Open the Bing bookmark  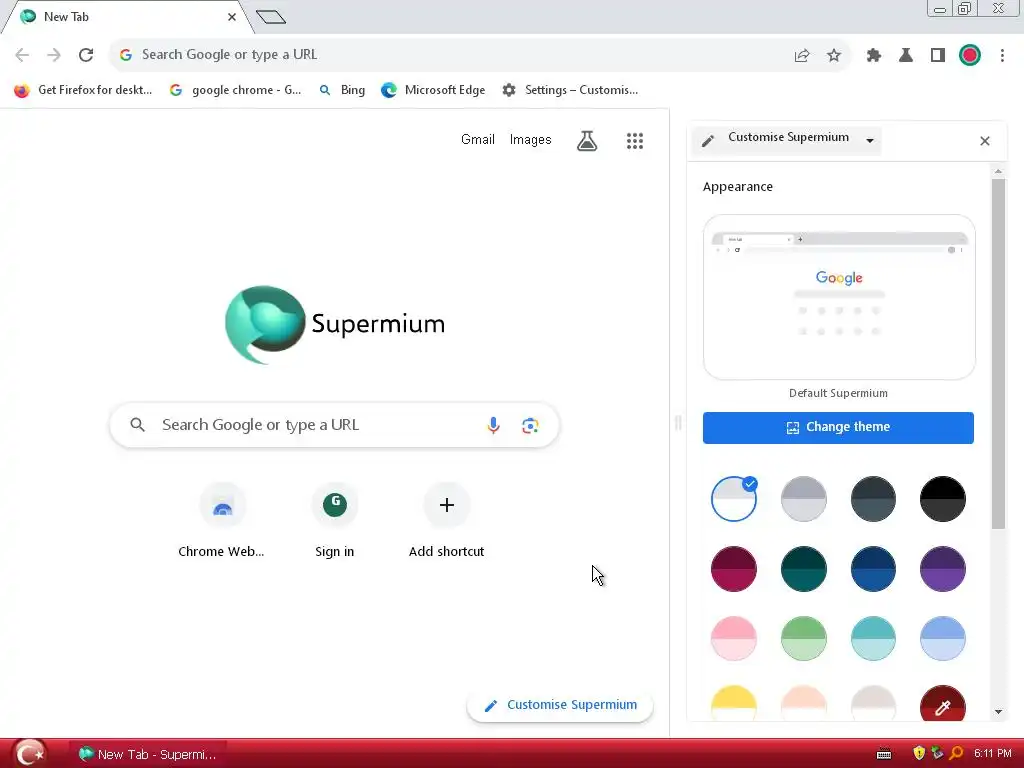pos(342,90)
